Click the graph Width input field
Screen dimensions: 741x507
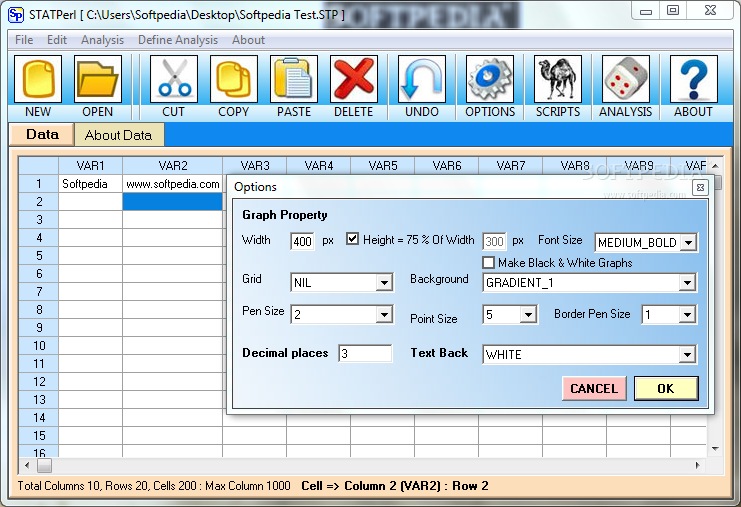[x=302, y=241]
